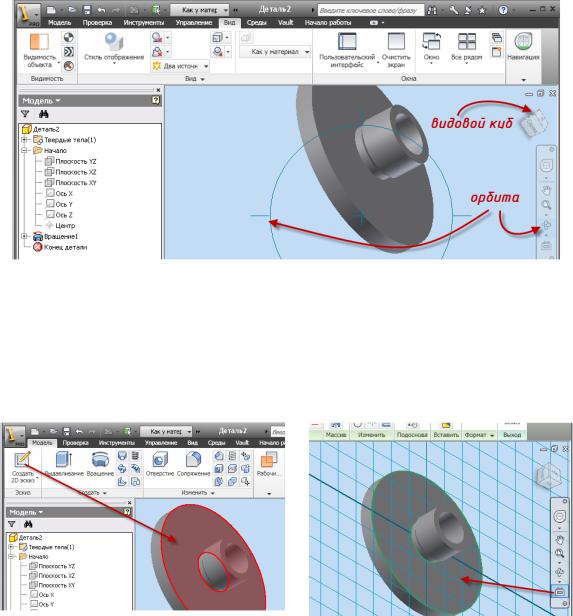Click Массив panel label in sketch window
The height and width of the screenshot is (616, 573).
tap(336, 435)
